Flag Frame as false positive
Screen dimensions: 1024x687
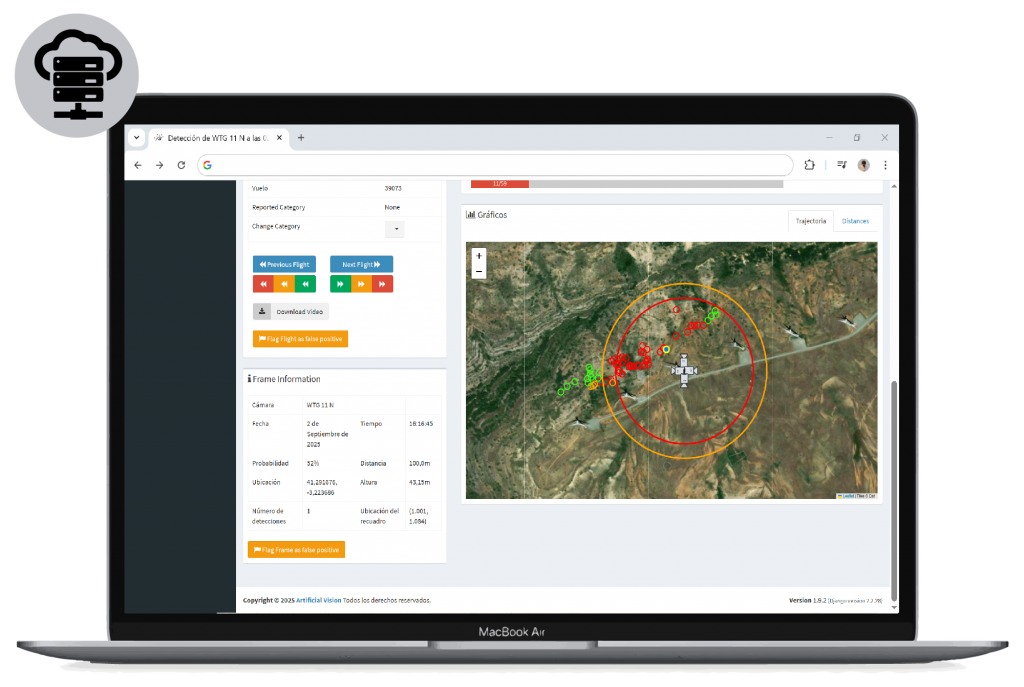click(x=296, y=550)
